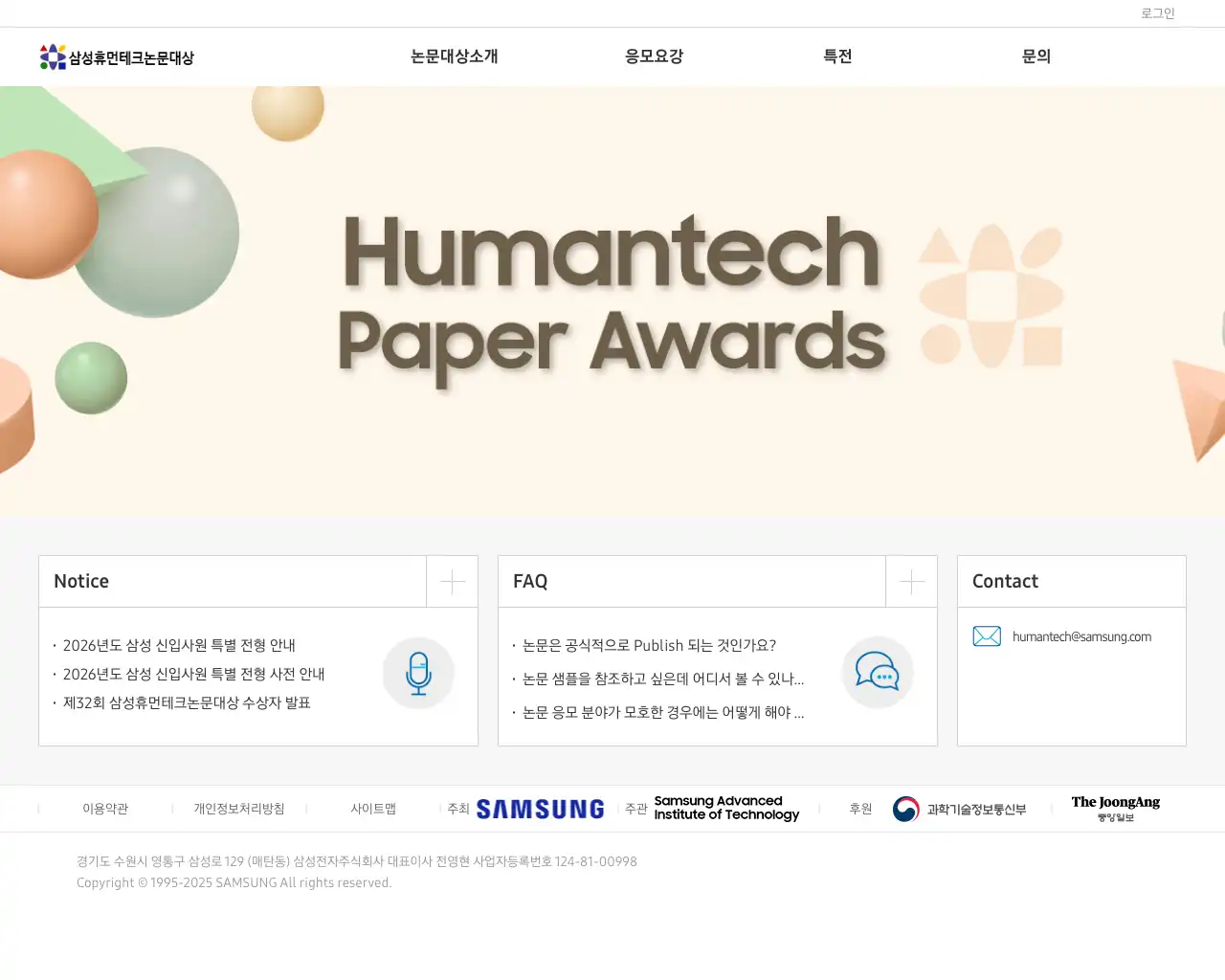
Task: Open the 특전 menu
Action: point(837,56)
